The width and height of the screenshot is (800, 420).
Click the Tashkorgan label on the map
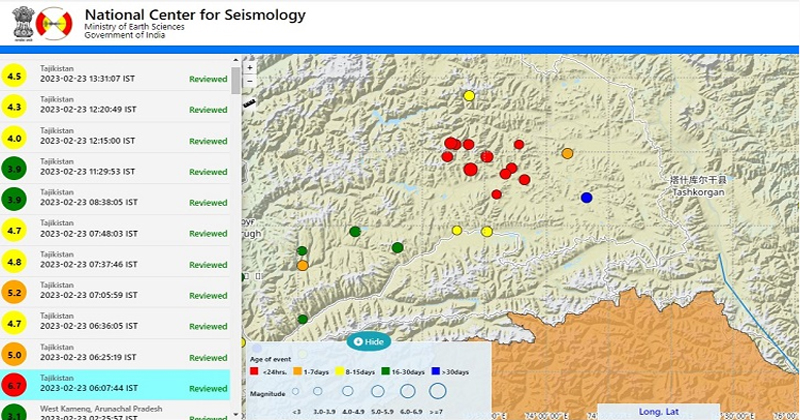point(698,192)
